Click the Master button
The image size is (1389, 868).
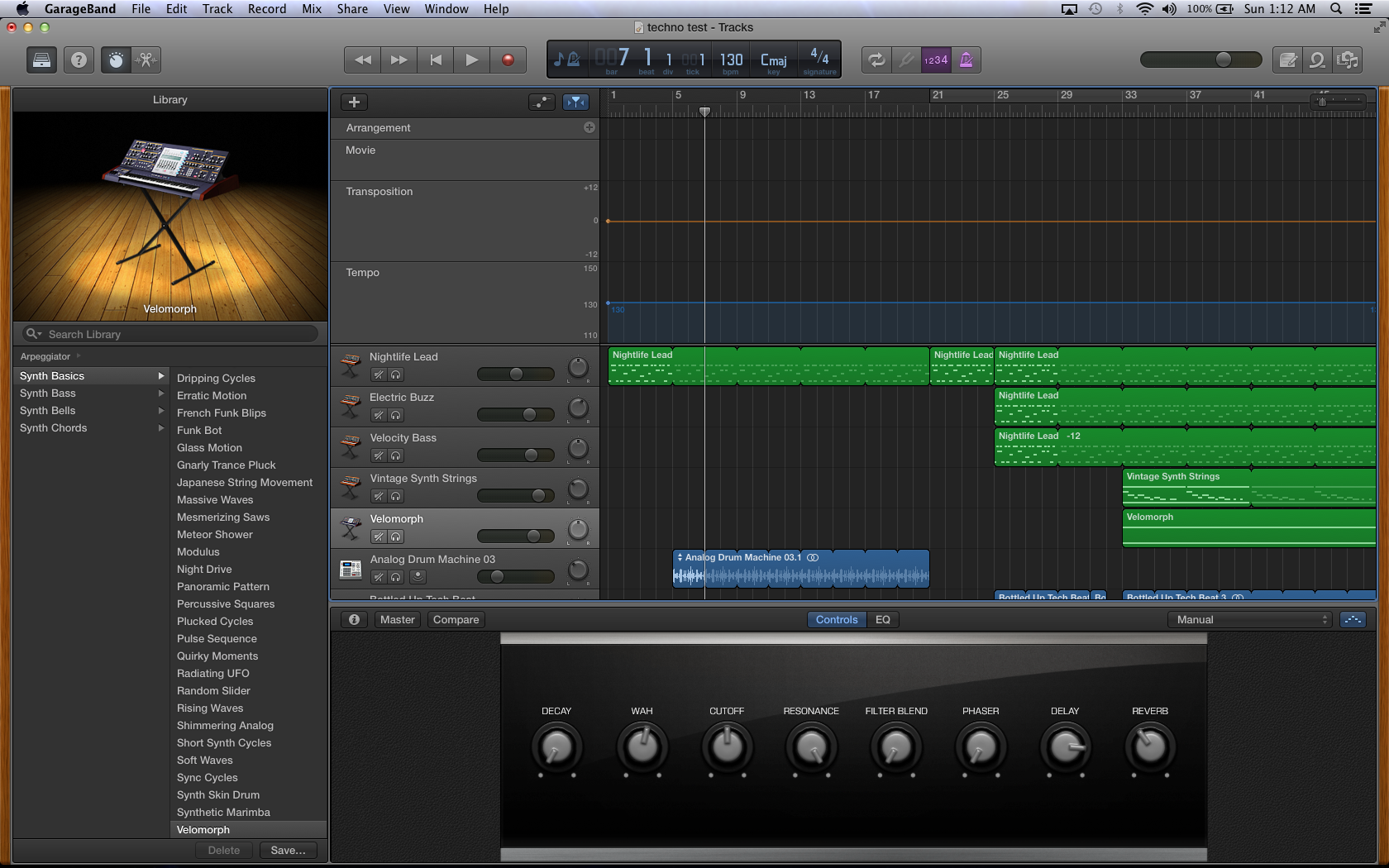click(x=398, y=619)
